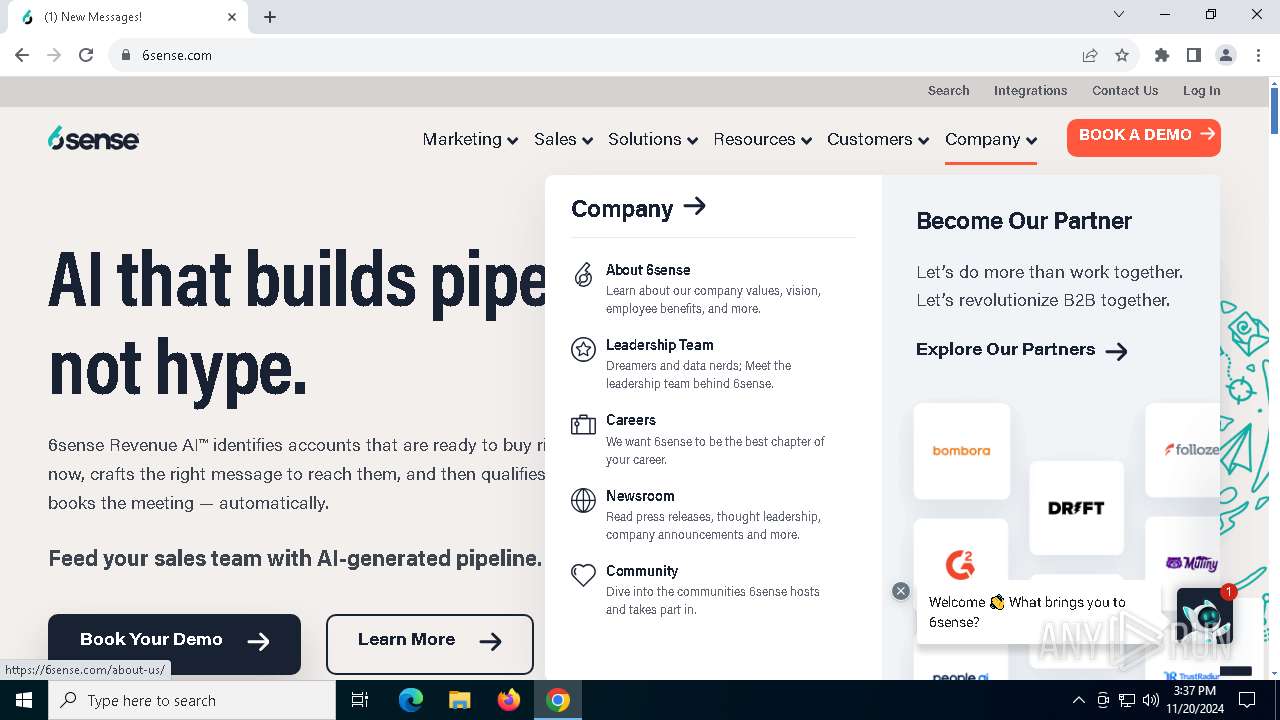This screenshot has height=720, width=1280.
Task: Dismiss the chat welcome message with X
Action: 901,591
